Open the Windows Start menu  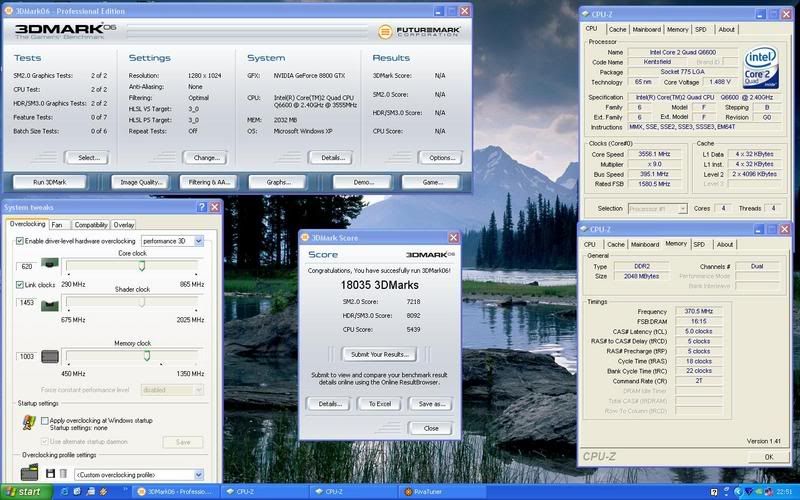pyautogui.click(x=23, y=492)
